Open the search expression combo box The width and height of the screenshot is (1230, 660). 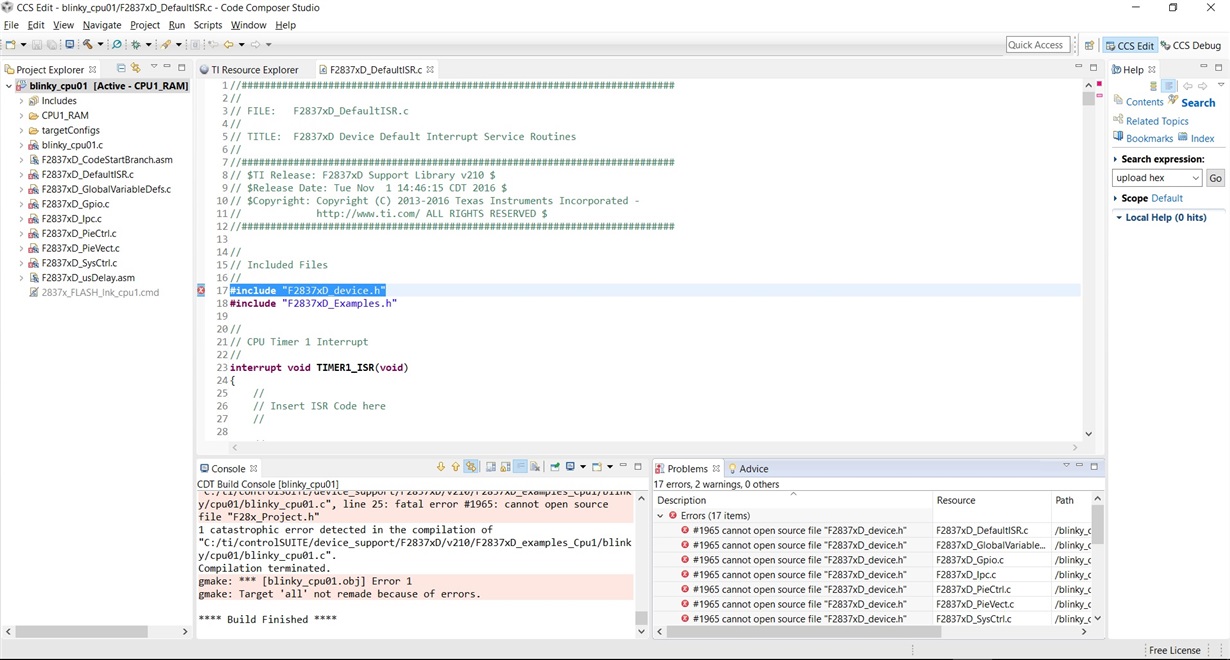pos(1157,177)
